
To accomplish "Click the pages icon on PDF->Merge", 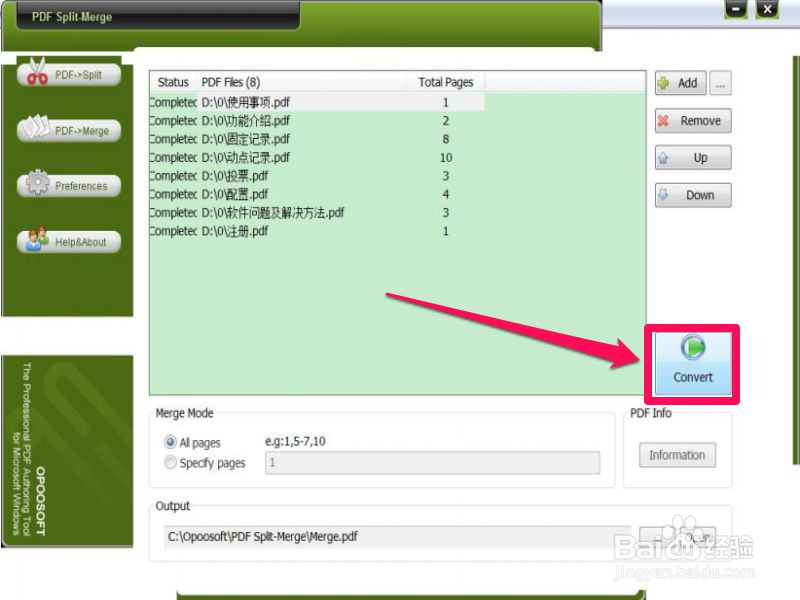I will [x=36, y=127].
